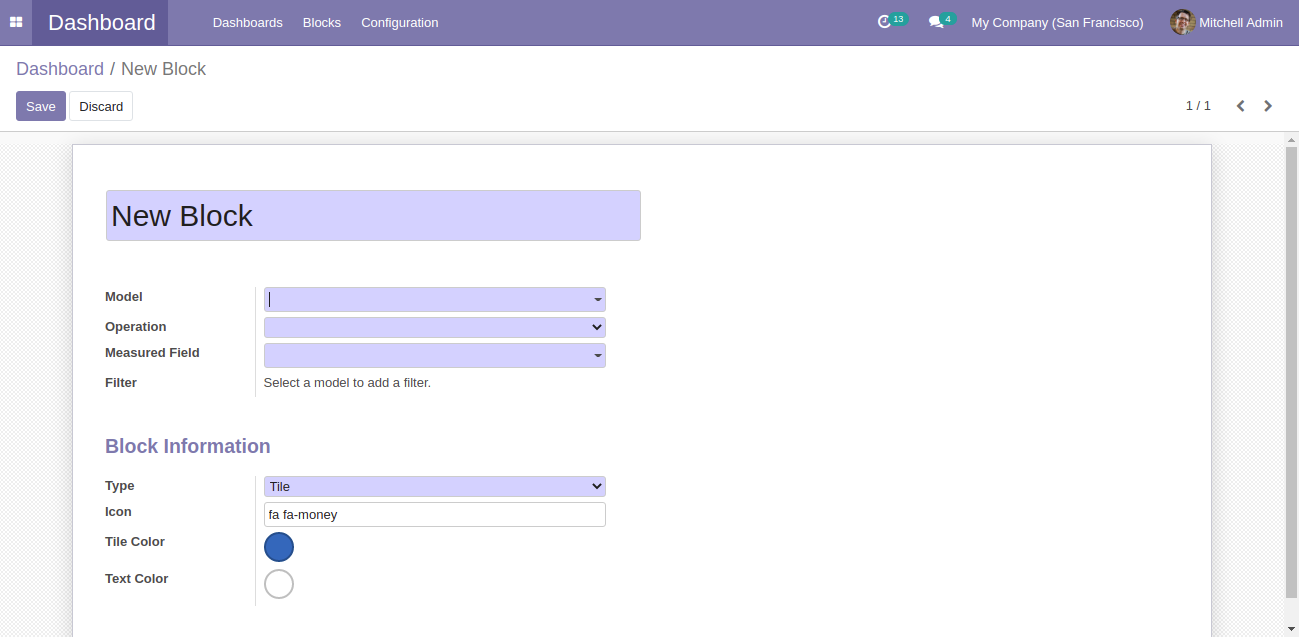Open the Type dropdown showing Tile
This screenshot has height=637, width=1299.
coord(434,486)
